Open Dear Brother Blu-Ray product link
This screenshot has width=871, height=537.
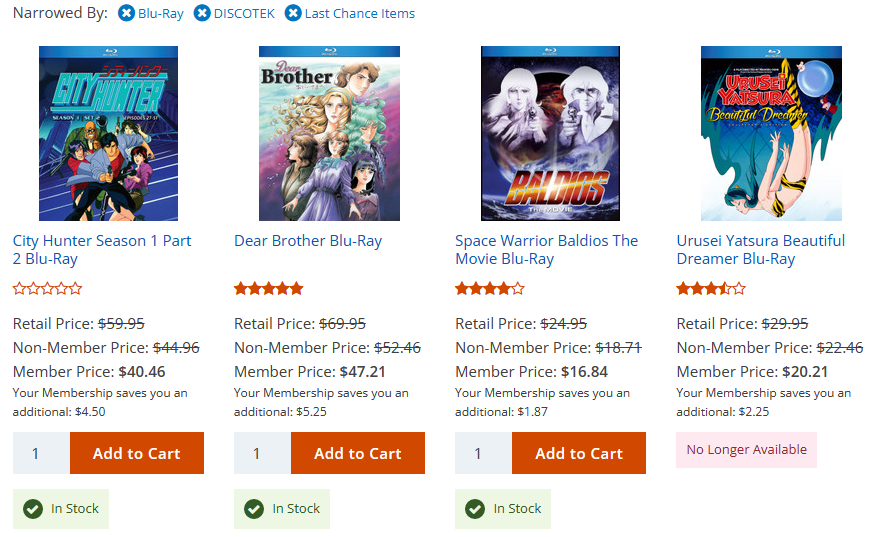[308, 241]
